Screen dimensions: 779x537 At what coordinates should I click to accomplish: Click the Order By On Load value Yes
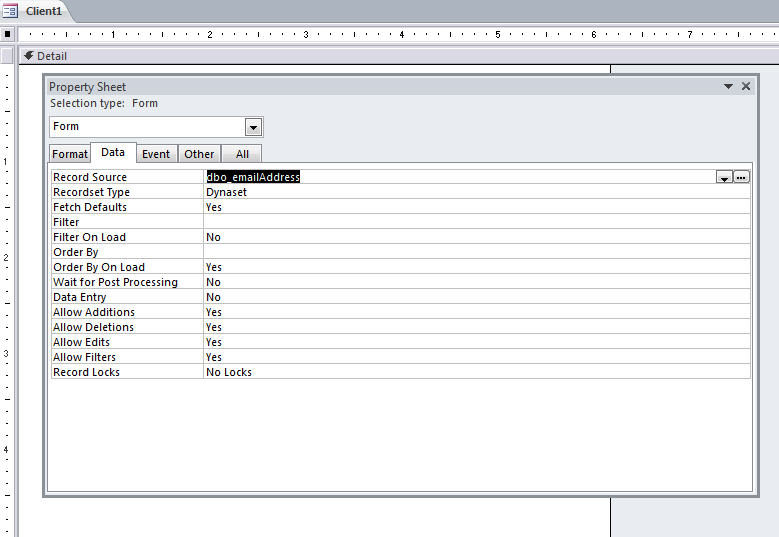coord(476,267)
